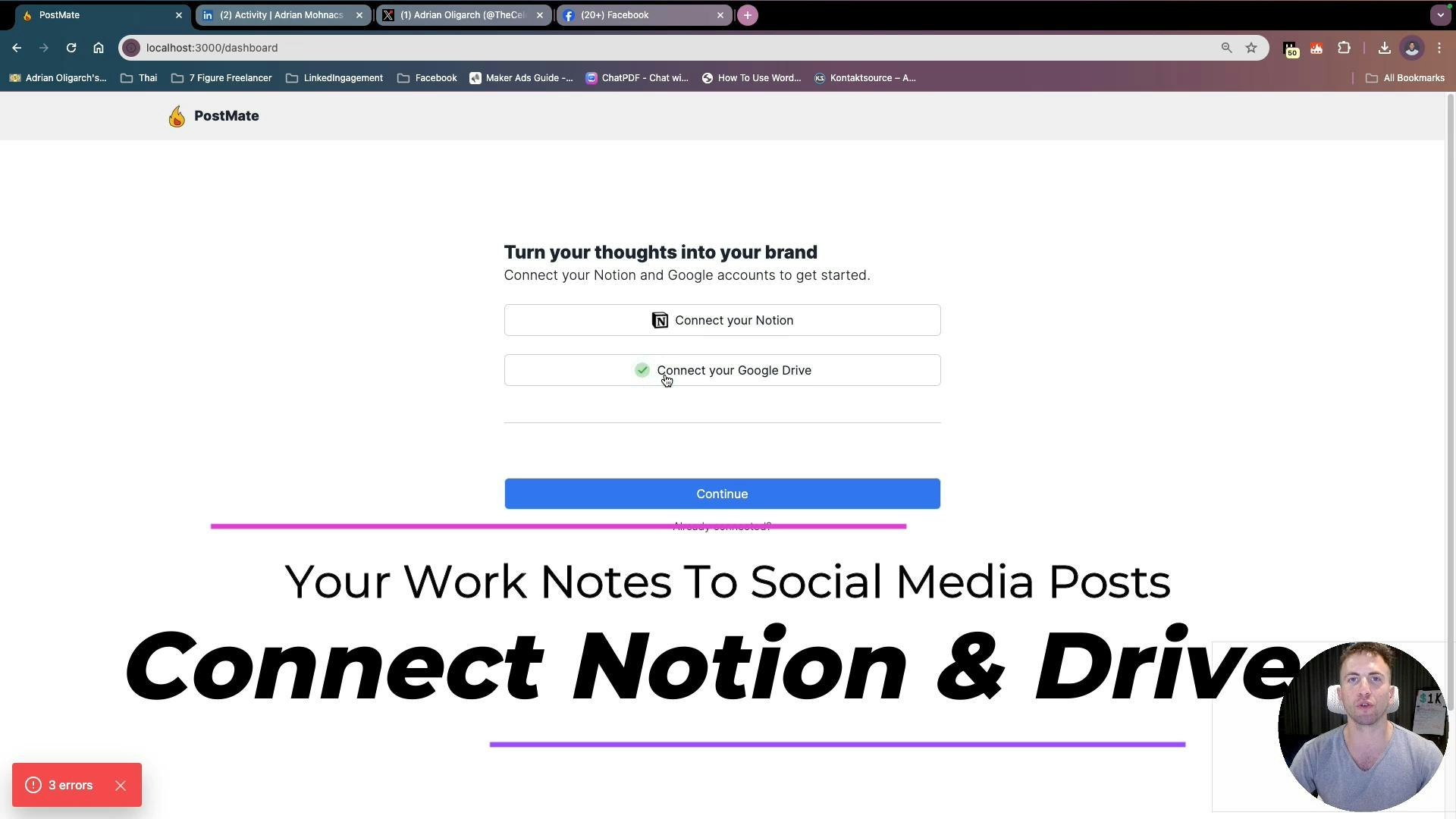The height and width of the screenshot is (819, 1456).
Task: Click the PostMate flame logo icon
Action: [177, 116]
